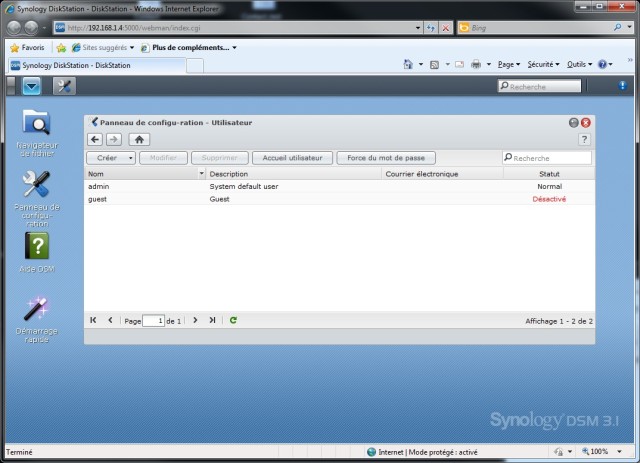Open help for Utilisateur panel
640x463 pixels.
pyautogui.click(x=584, y=140)
